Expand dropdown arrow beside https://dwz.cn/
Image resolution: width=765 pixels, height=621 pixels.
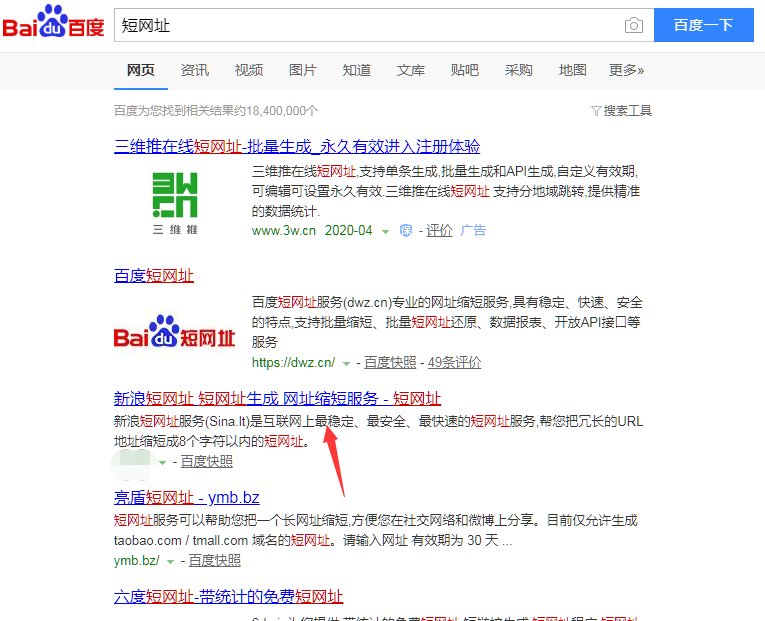346,363
